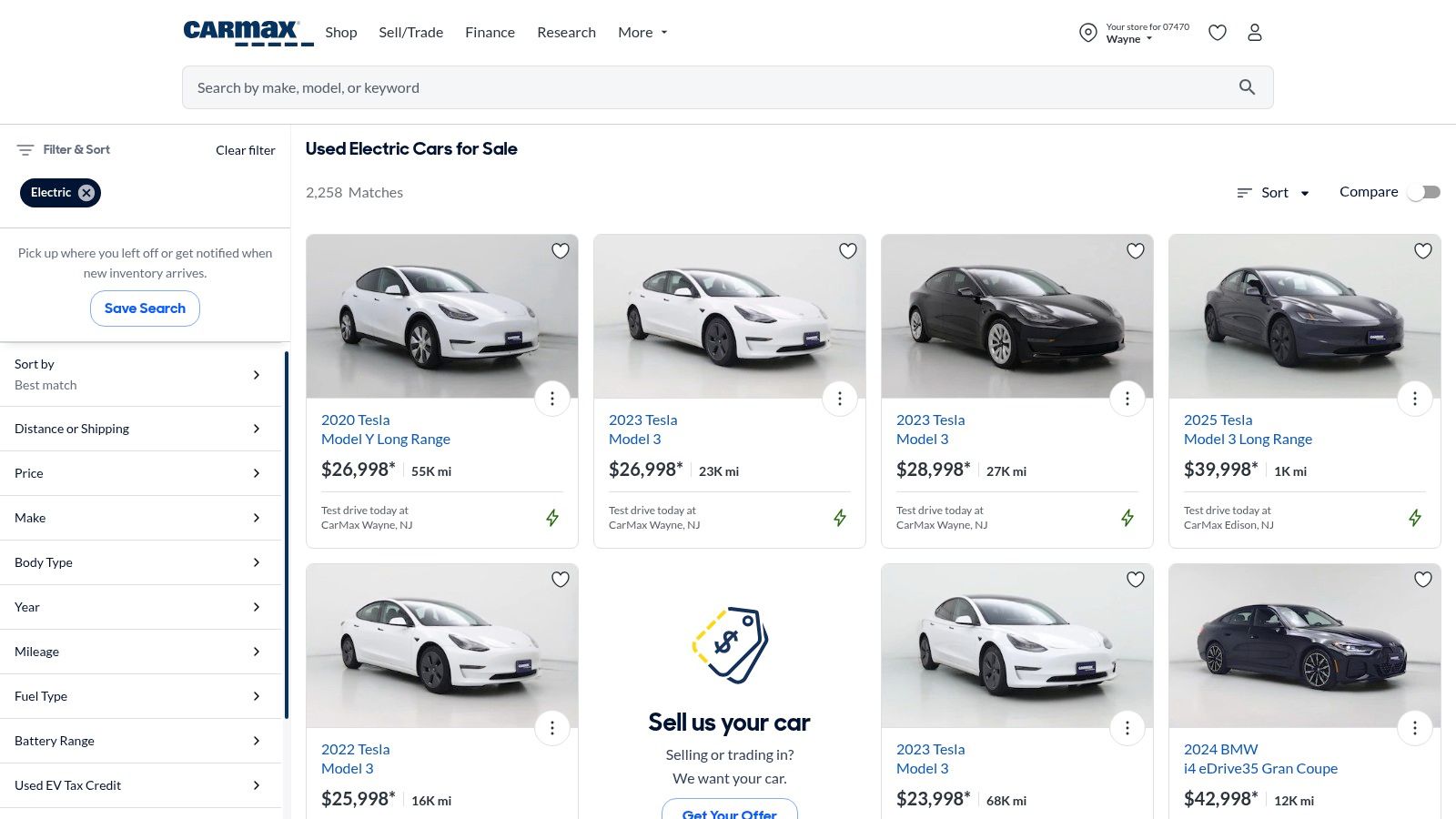Open more options for $23,998 Tesla Model 3
This screenshot has width=1456, height=819.
click(1127, 728)
